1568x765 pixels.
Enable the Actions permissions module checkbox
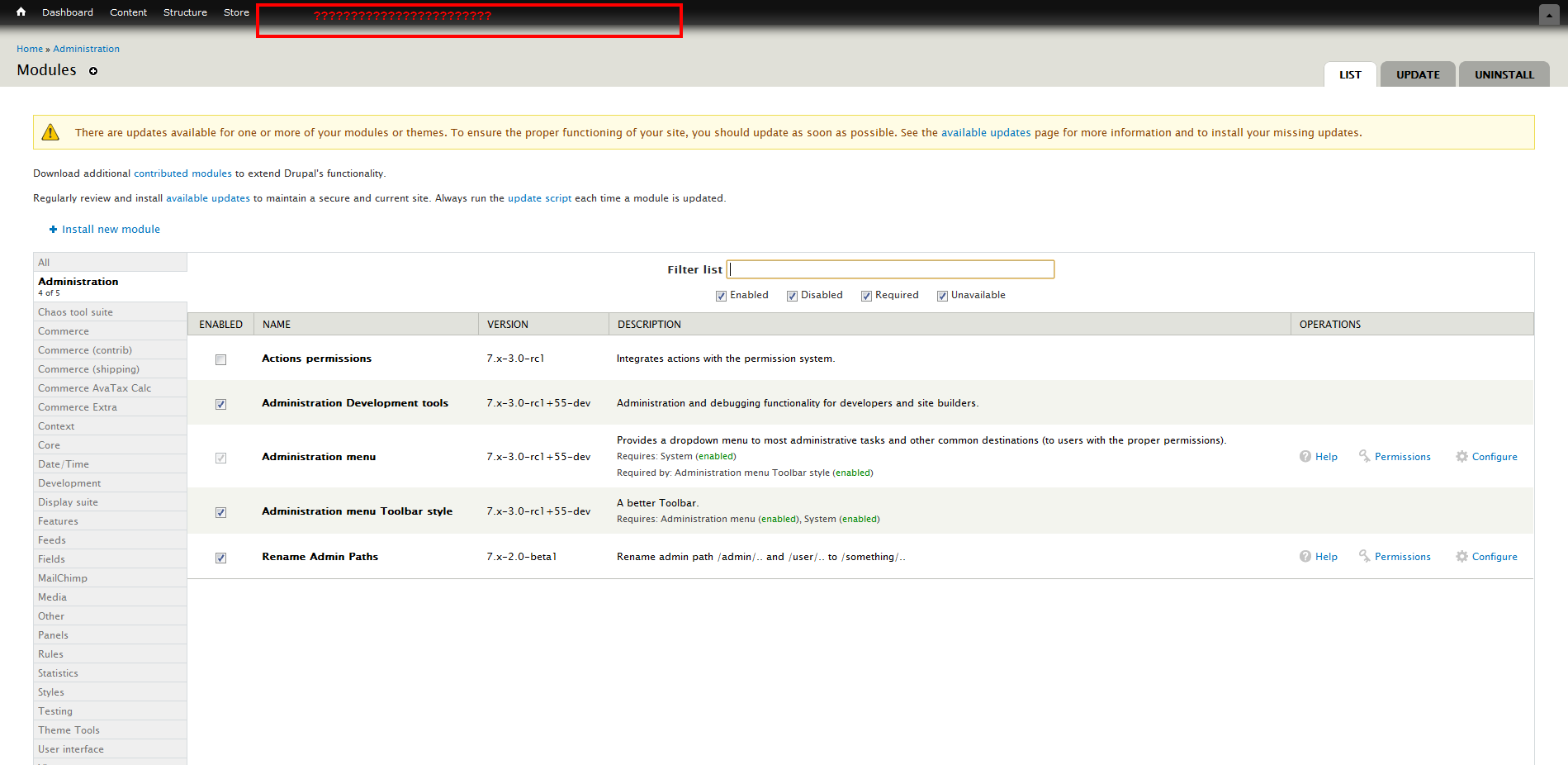[220, 359]
